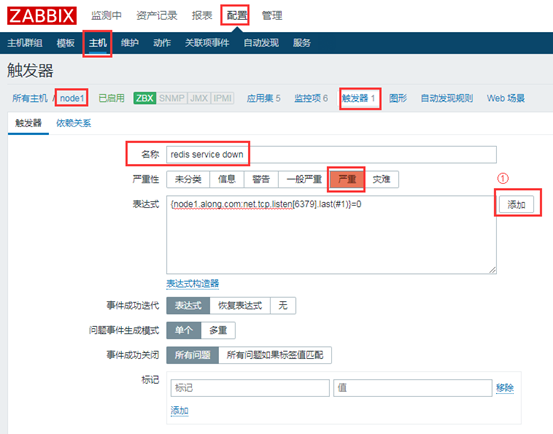This screenshot has height=434, width=553.
Task: Go to 动作 submenu
Action: pos(162,43)
